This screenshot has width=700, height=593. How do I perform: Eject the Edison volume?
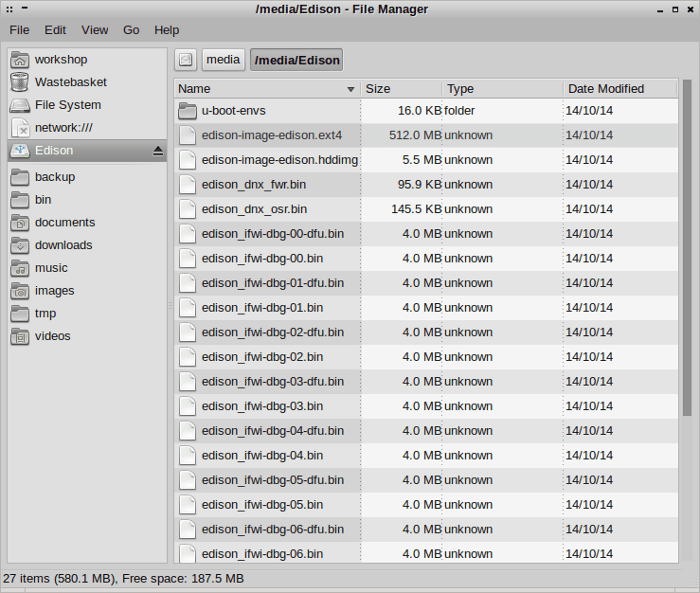click(x=158, y=151)
